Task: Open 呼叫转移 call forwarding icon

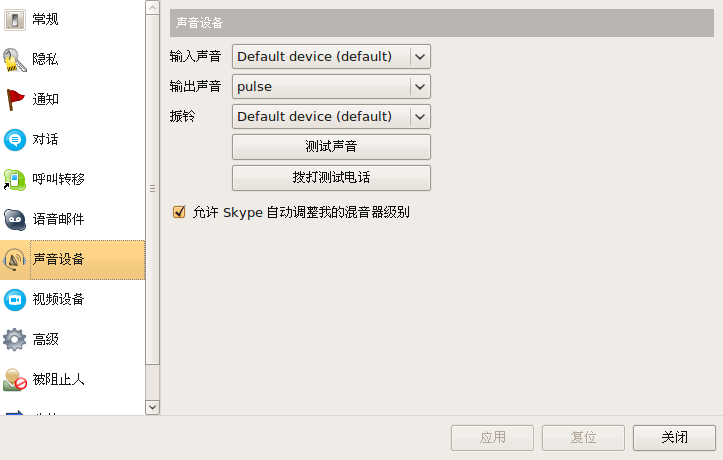Action: pos(15,179)
